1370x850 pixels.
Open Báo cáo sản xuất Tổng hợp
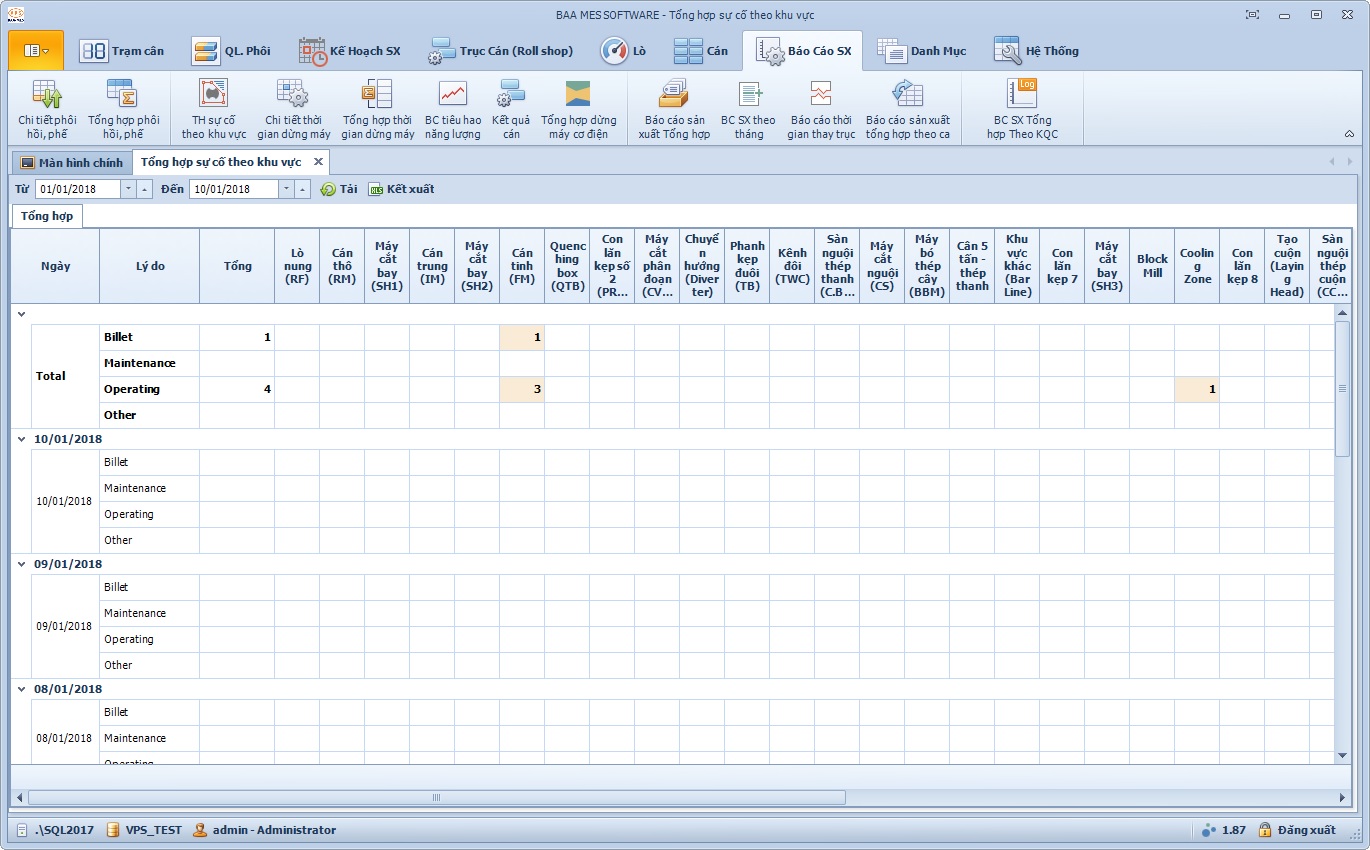(x=673, y=108)
